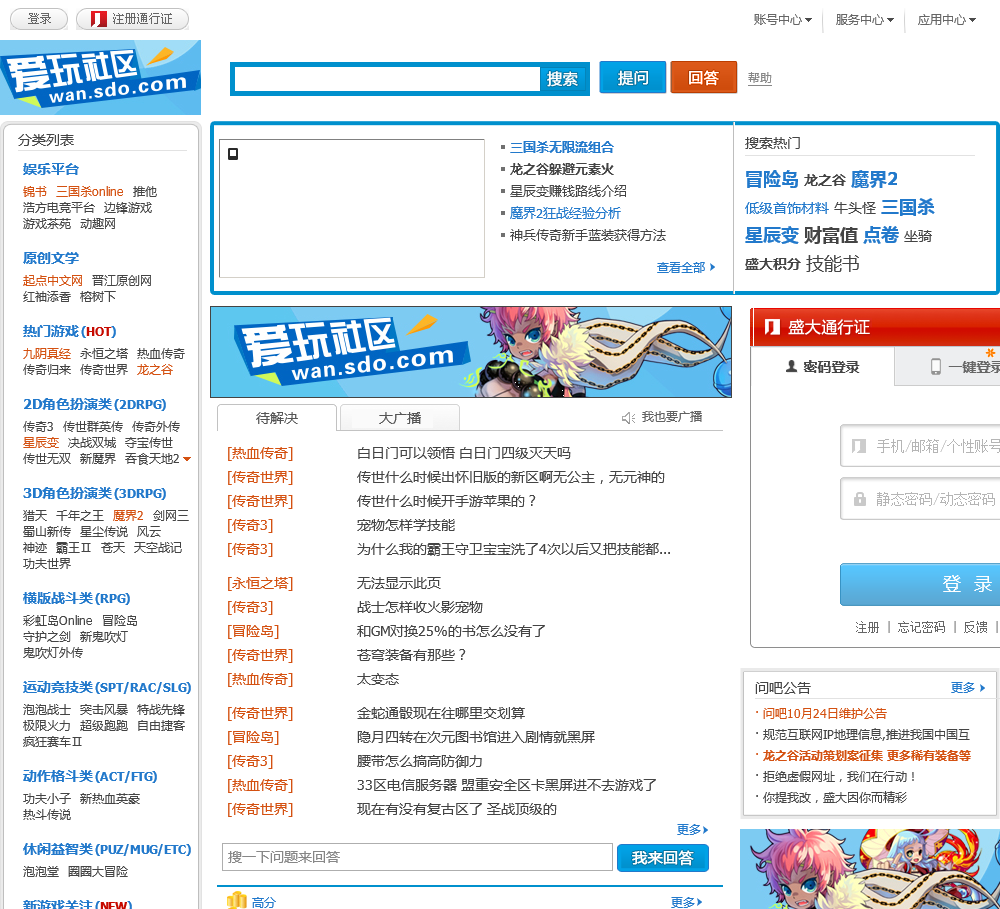Open question 无法显示此页
The height and width of the screenshot is (909, 1000).
pyautogui.click(x=399, y=583)
